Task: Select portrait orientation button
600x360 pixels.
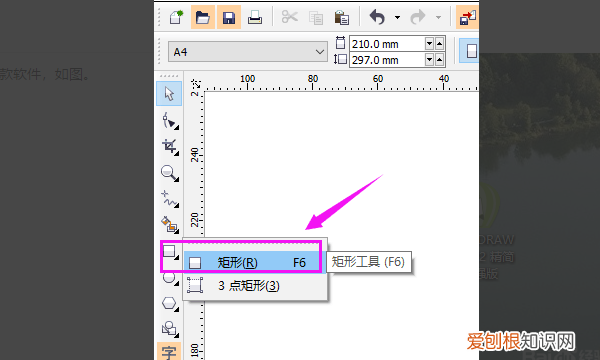Action: click(x=470, y=50)
